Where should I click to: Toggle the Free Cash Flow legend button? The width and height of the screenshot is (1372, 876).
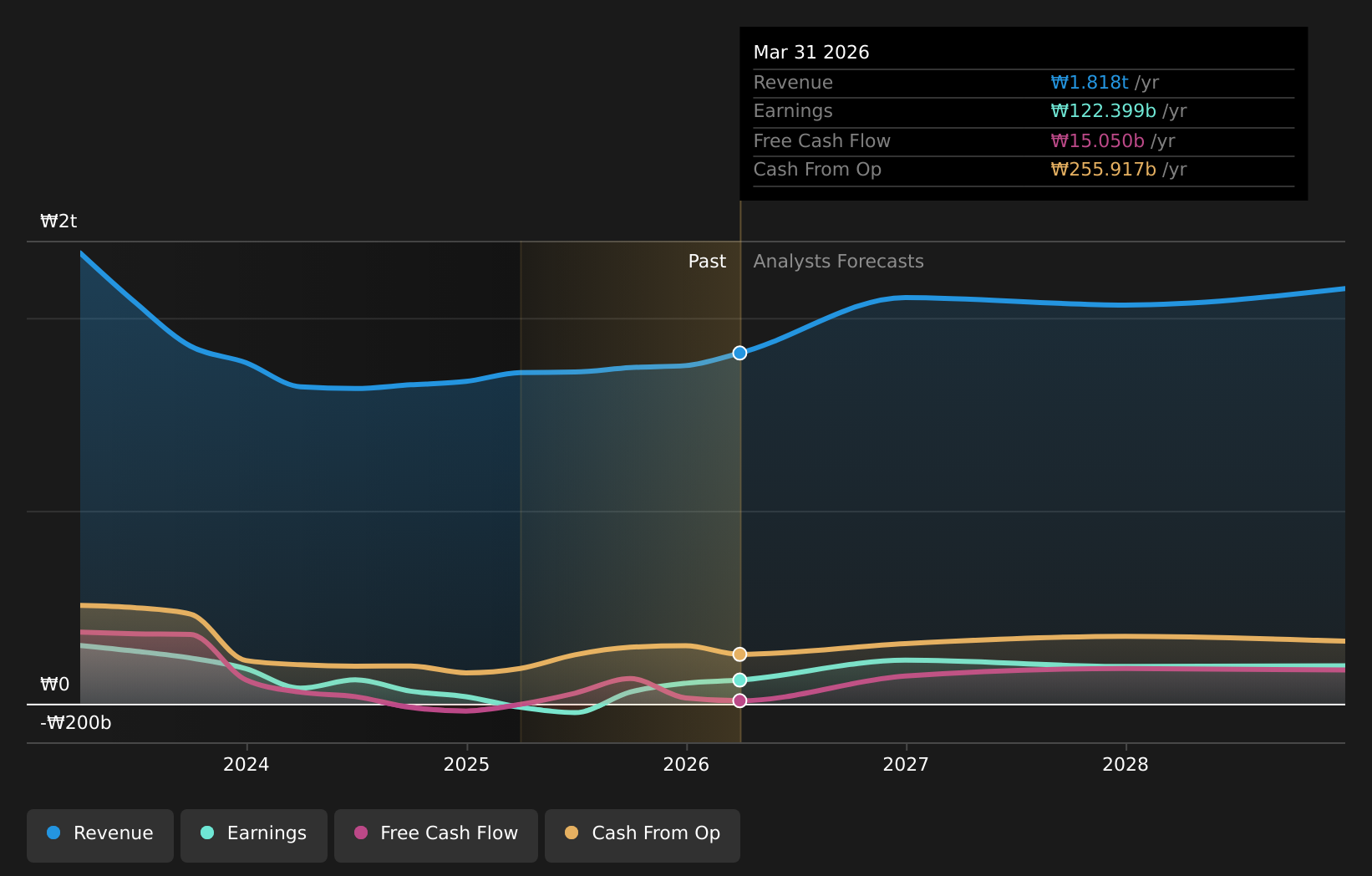pyautogui.click(x=436, y=835)
